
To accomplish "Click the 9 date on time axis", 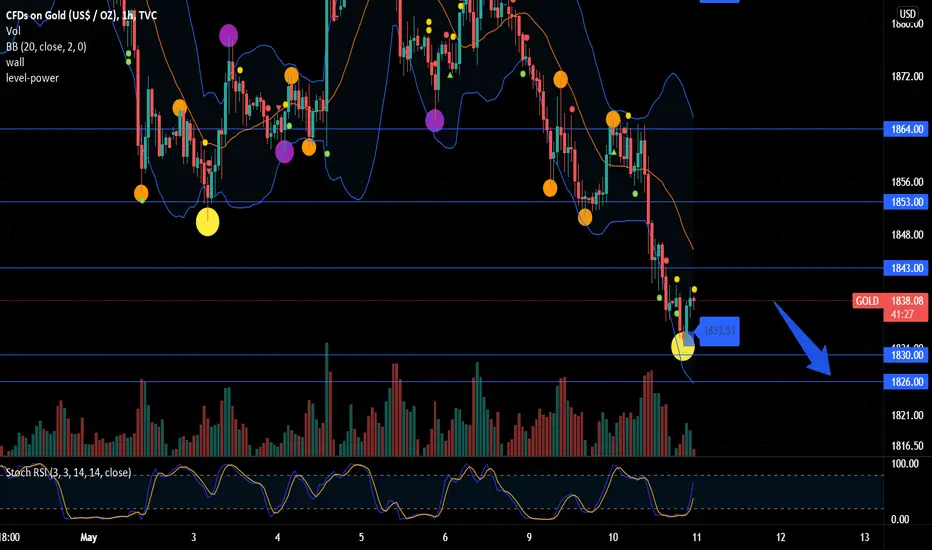I will (x=529, y=538).
